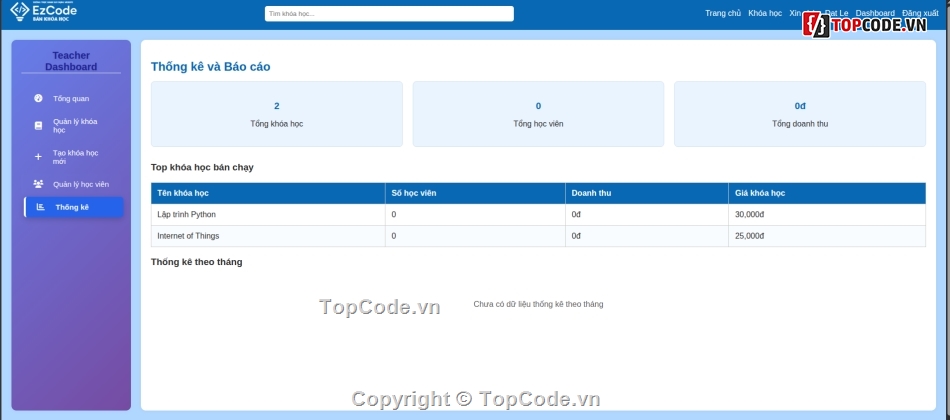Select the Thống kê sidebar item
Image resolution: width=950 pixels, height=420 pixels.
click(74, 207)
